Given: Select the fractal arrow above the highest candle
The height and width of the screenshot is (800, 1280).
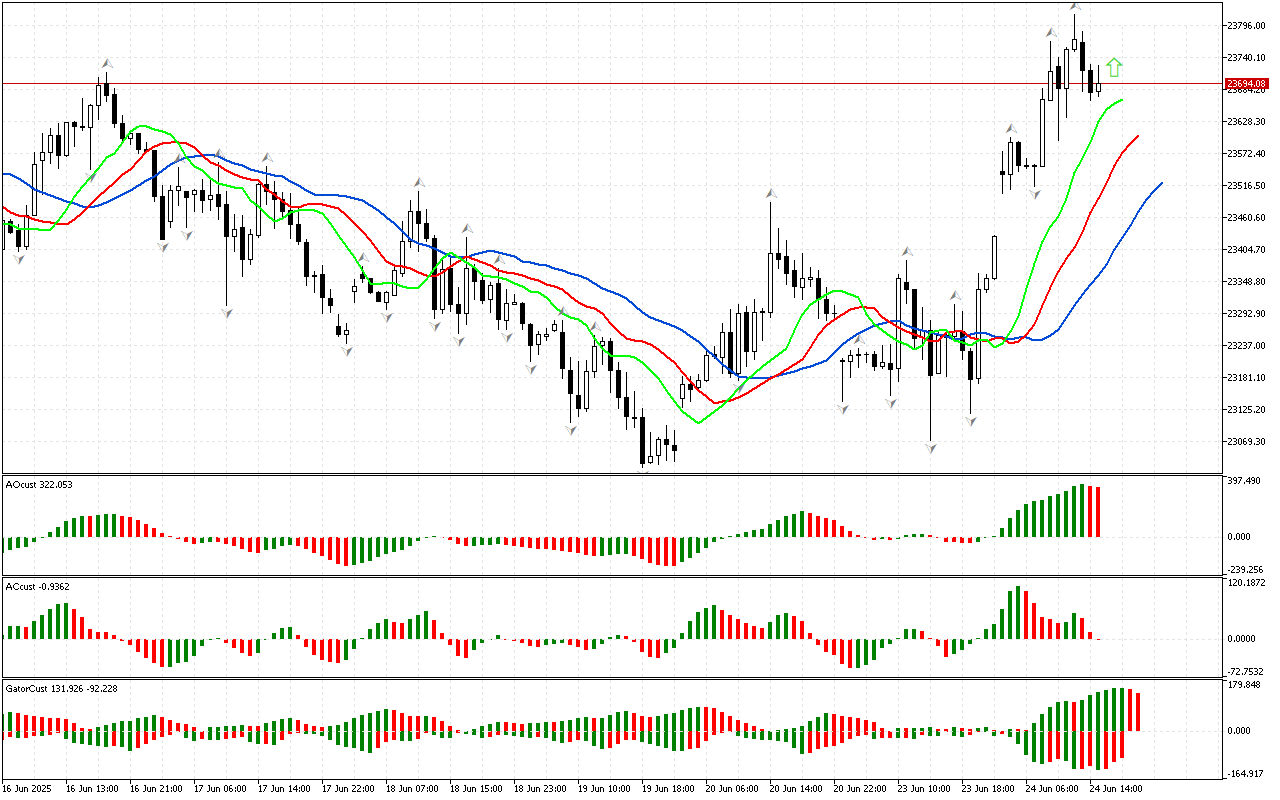Looking at the screenshot, I should [x=1075, y=8].
